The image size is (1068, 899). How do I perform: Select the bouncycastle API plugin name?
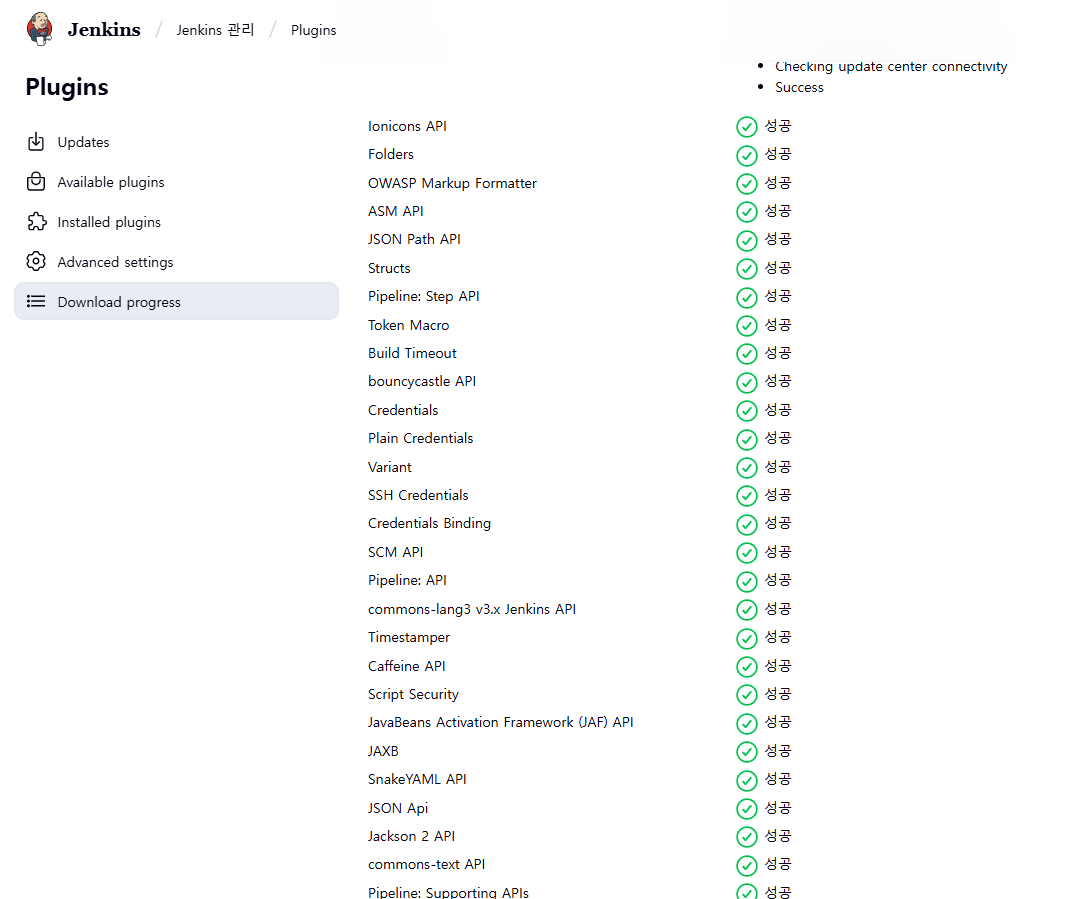[x=422, y=381]
